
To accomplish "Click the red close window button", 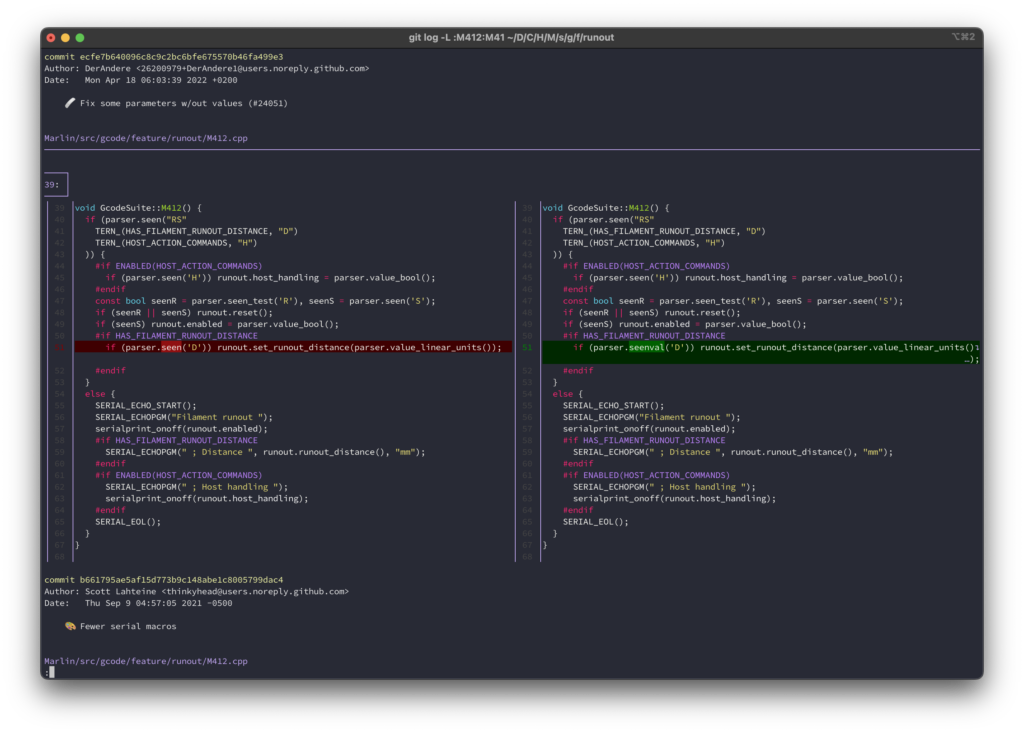I will [x=51, y=37].
